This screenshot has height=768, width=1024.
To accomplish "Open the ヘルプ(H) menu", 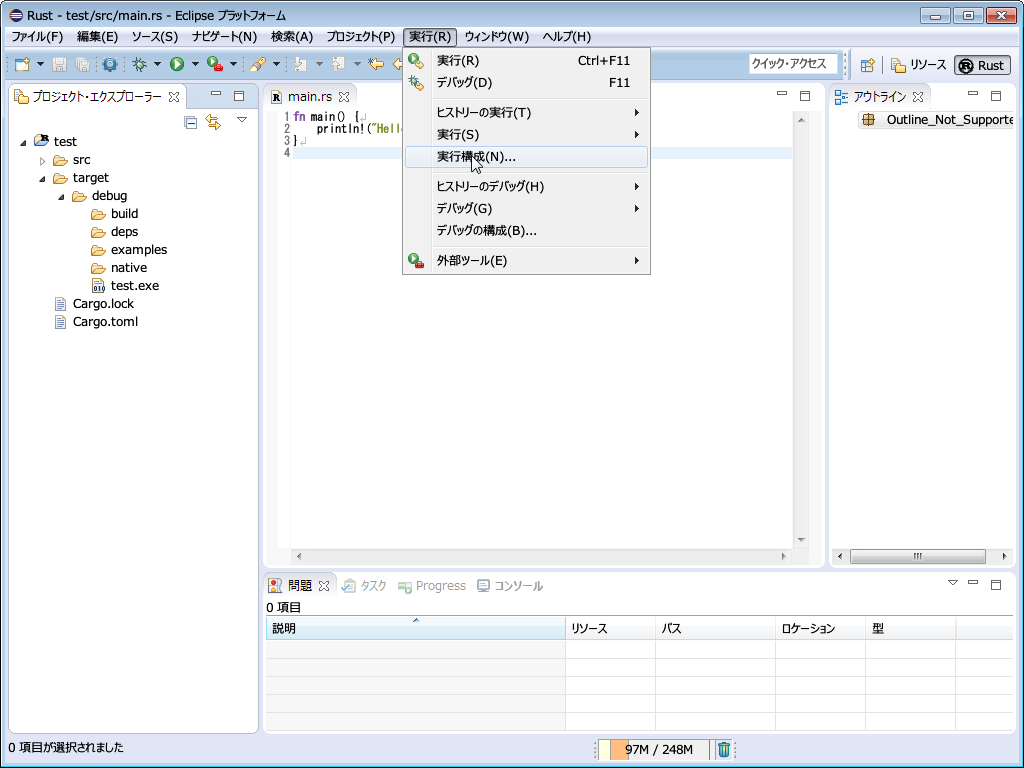I will click(x=566, y=37).
